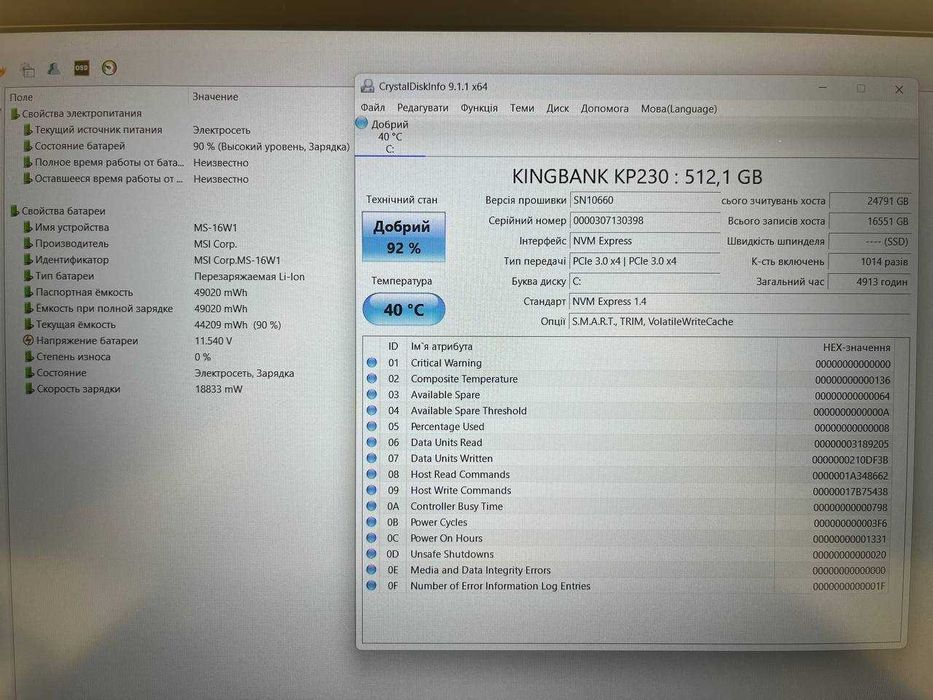Click status dot of Available Spare row
The height and width of the screenshot is (700, 933).
pyautogui.click(x=372, y=395)
